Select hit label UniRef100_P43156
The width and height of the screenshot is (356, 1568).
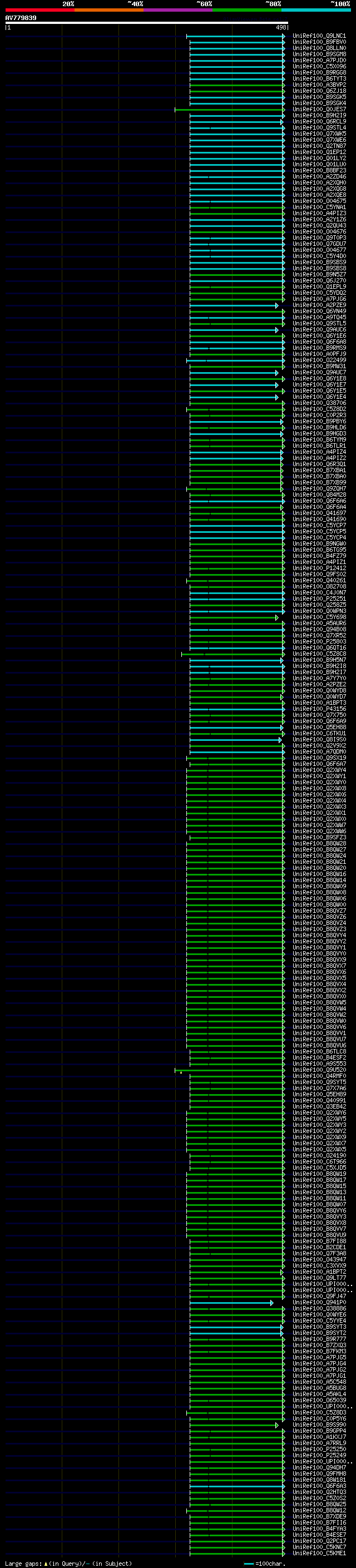(x=319, y=709)
